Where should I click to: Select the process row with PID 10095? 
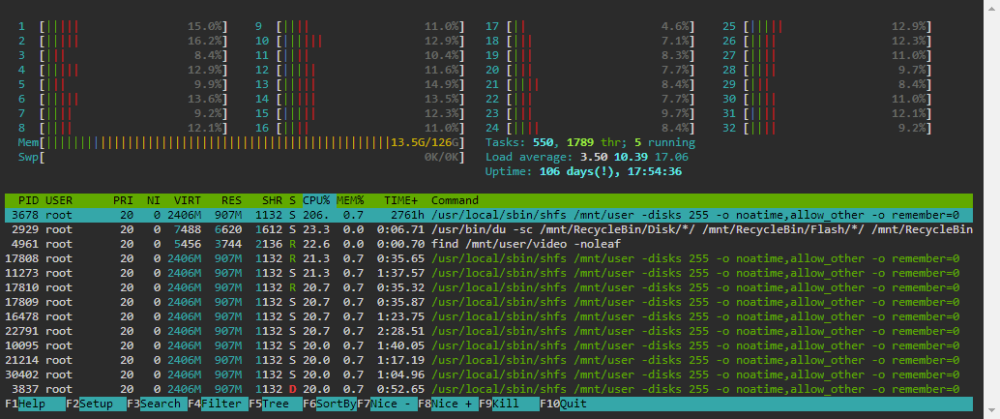[489, 346]
